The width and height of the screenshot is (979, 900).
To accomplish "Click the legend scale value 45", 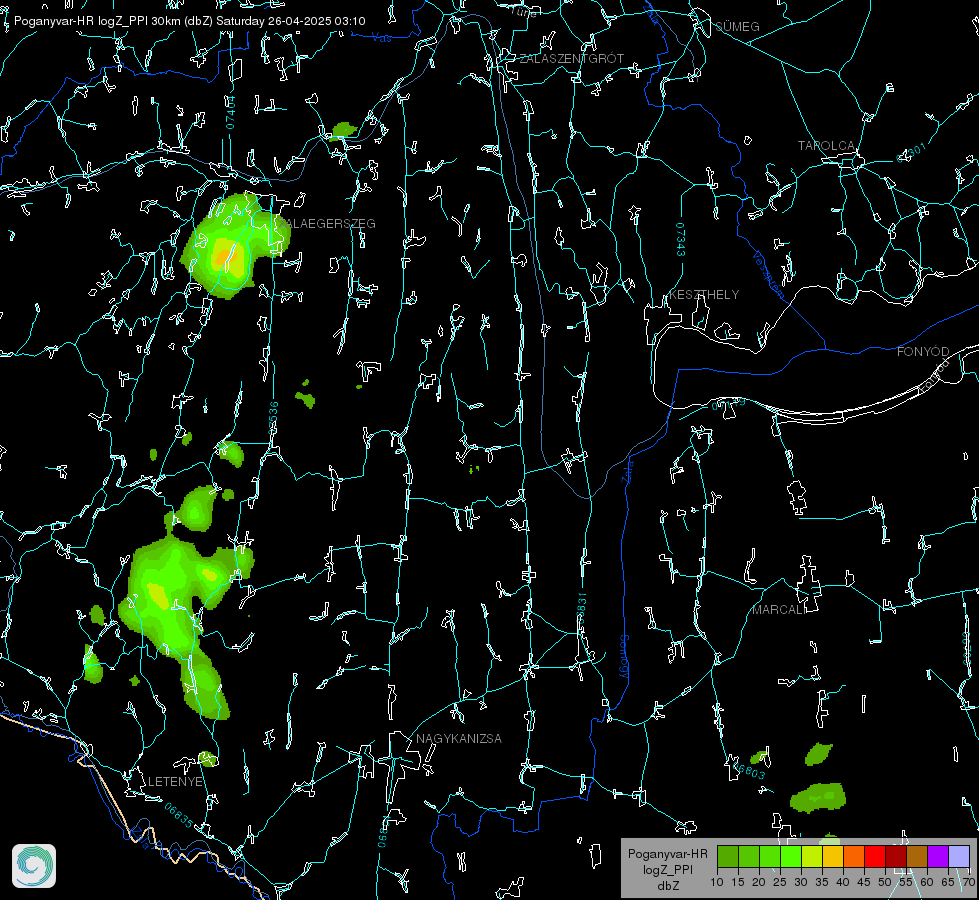I will (x=863, y=882).
